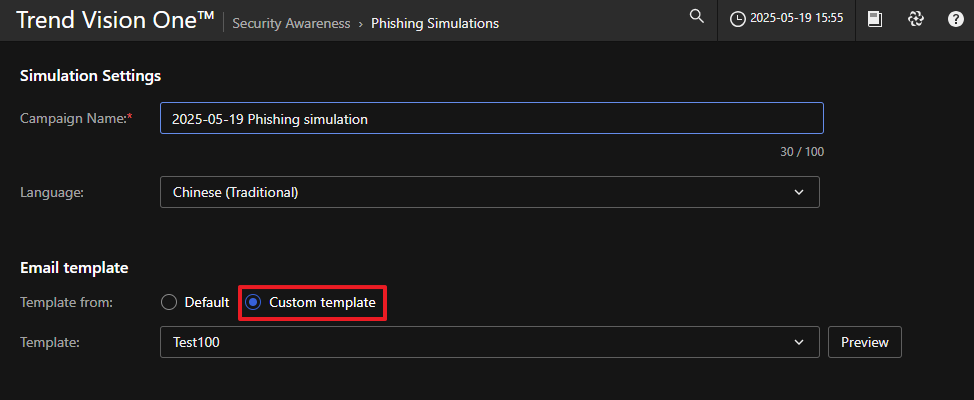
Task: Click the Template dropdown chevron arrow
Action: (798, 342)
